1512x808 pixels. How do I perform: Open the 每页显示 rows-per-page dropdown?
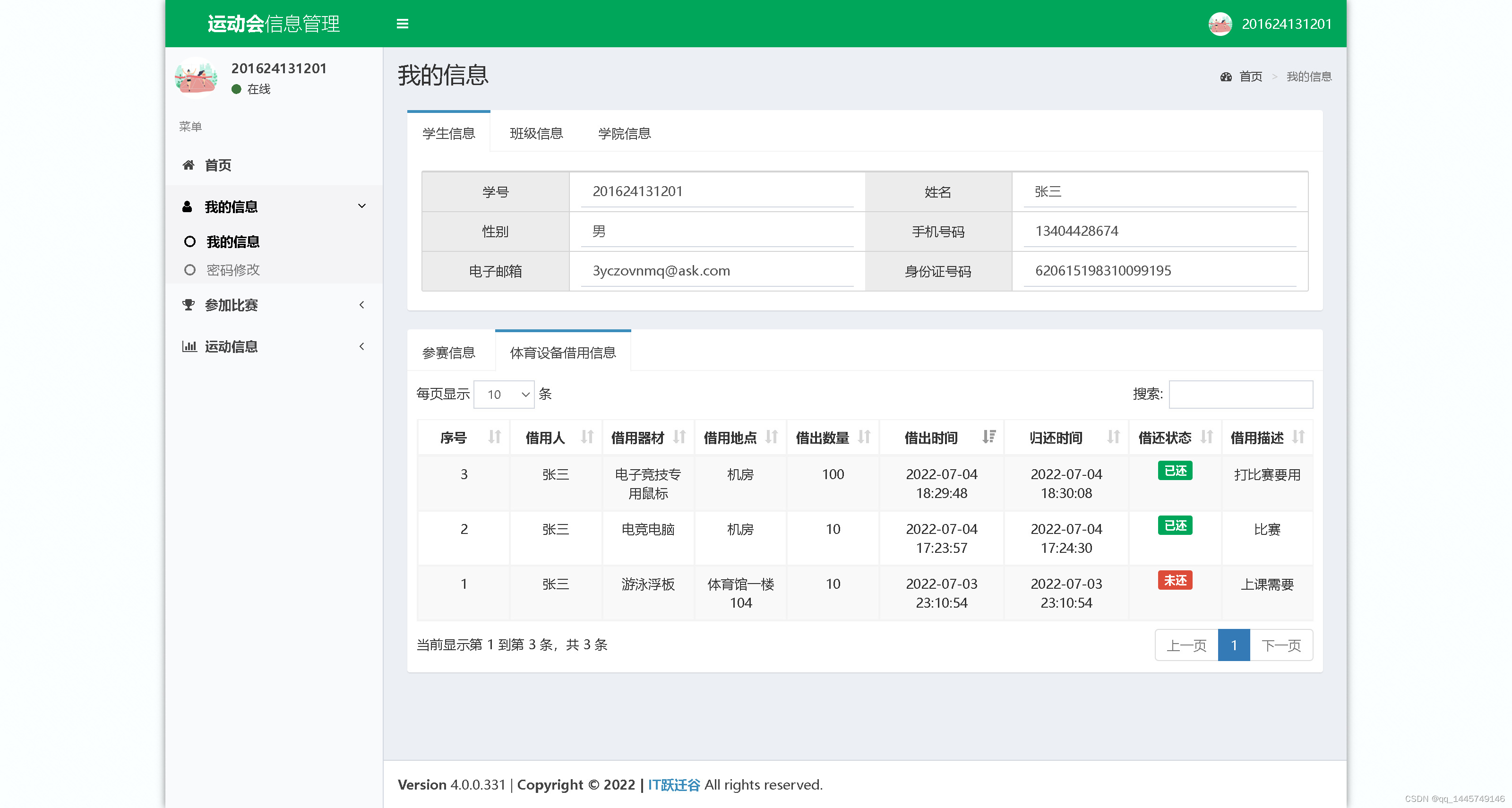(504, 395)
